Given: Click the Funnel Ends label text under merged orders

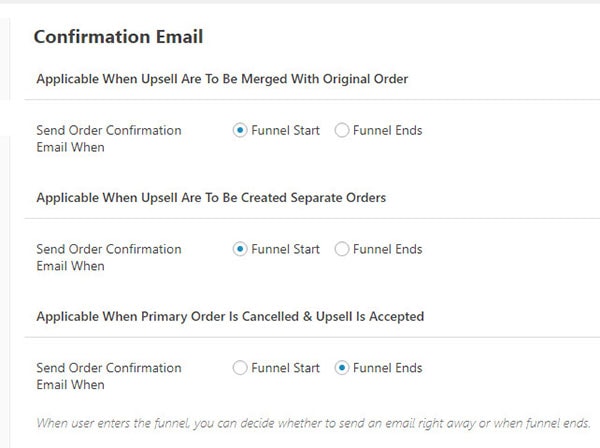Looking at the screenshot, I should click(387, 131).
